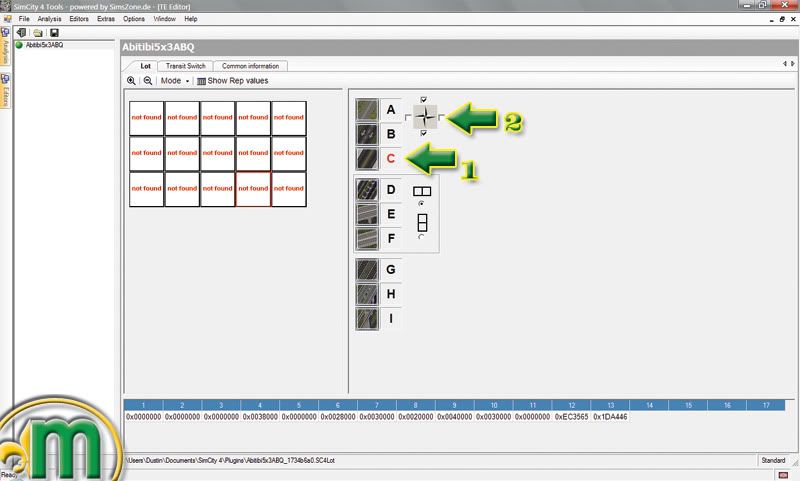Click letter button G
800x481 pixels.
(391, 270)
